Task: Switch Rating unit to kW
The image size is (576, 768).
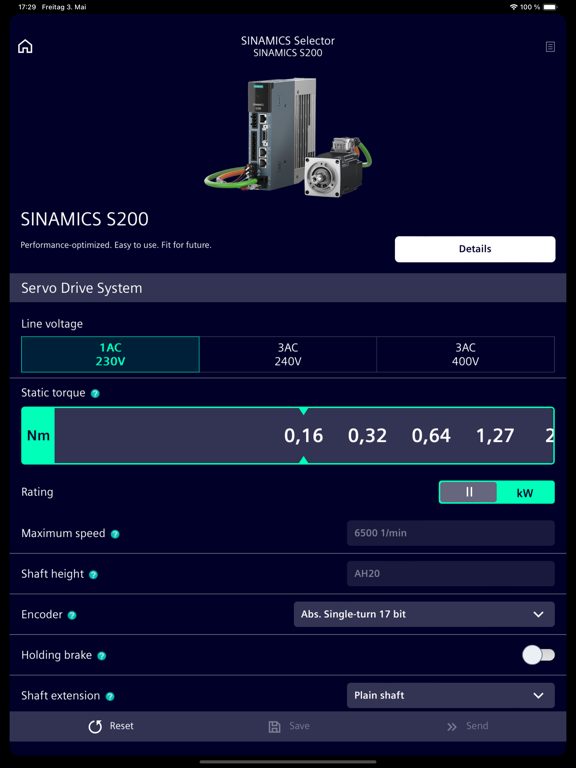Action: (525, 493)
